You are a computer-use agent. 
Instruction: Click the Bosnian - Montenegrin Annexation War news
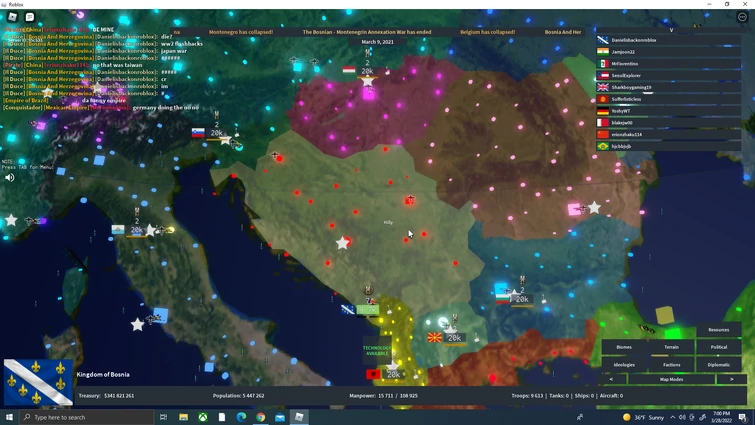click(x=367, y=32)
